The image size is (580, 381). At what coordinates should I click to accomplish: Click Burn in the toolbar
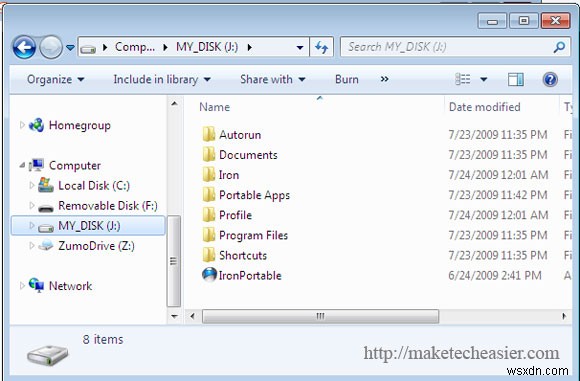[x=347, y=79]
